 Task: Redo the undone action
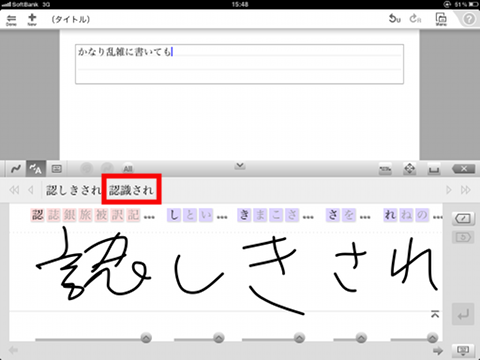pyautogui.click(x=415, y=19)
